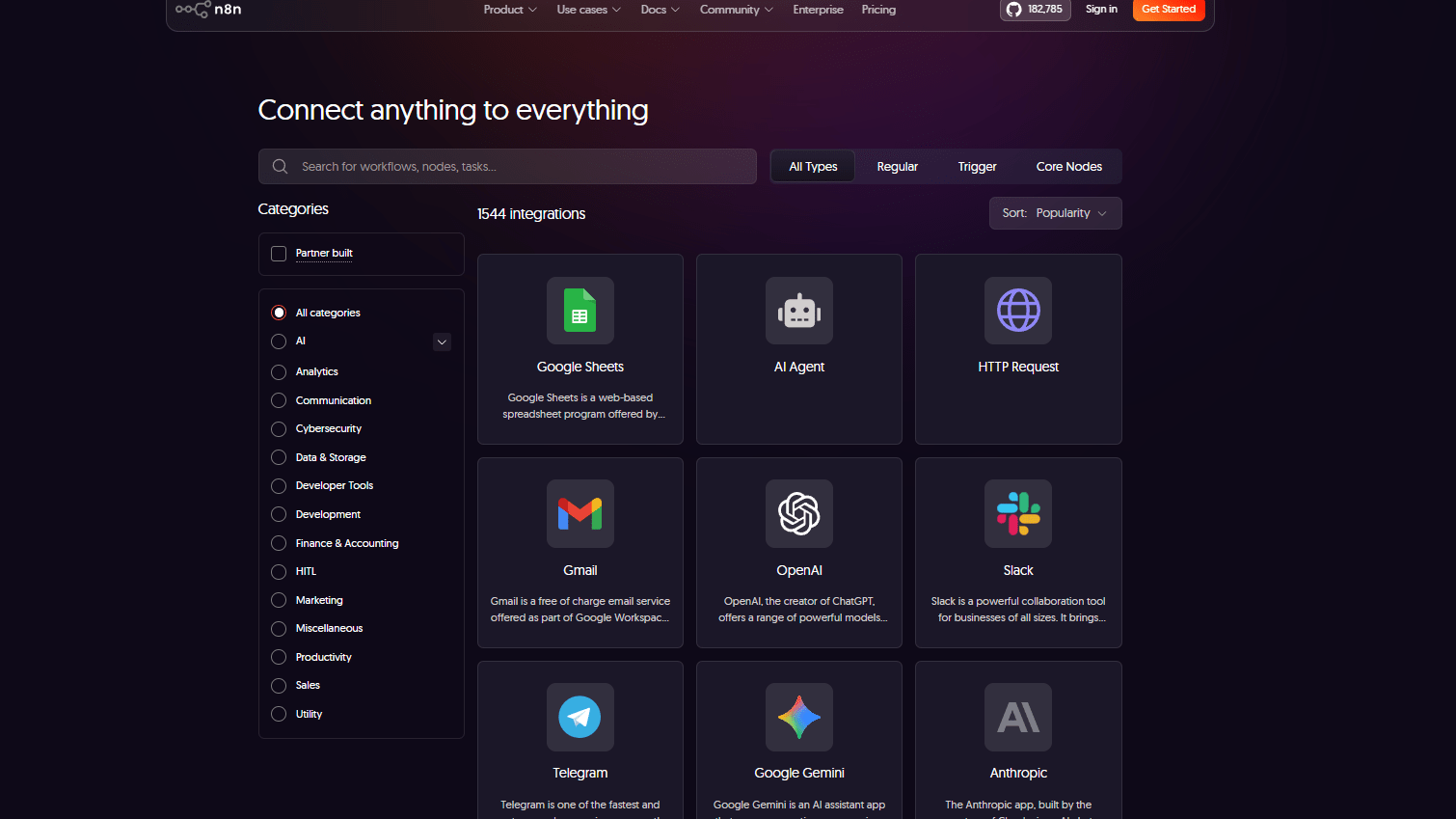This screenshot has width=1456, height=819.
Task: Open the AI Agent title link
Action: (x=799, y=367)
